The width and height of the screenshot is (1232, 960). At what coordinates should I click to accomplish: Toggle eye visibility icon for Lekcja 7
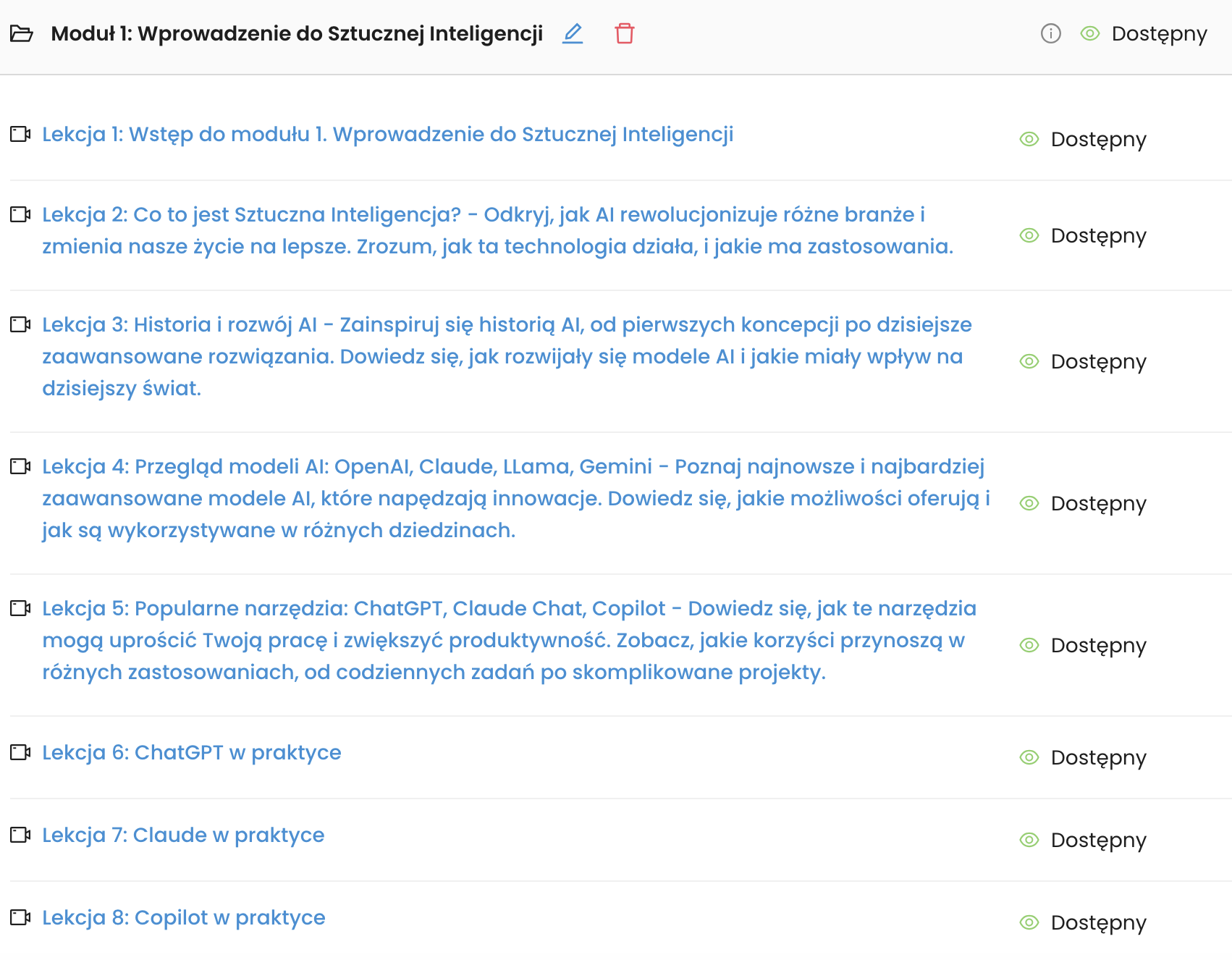1029,840
